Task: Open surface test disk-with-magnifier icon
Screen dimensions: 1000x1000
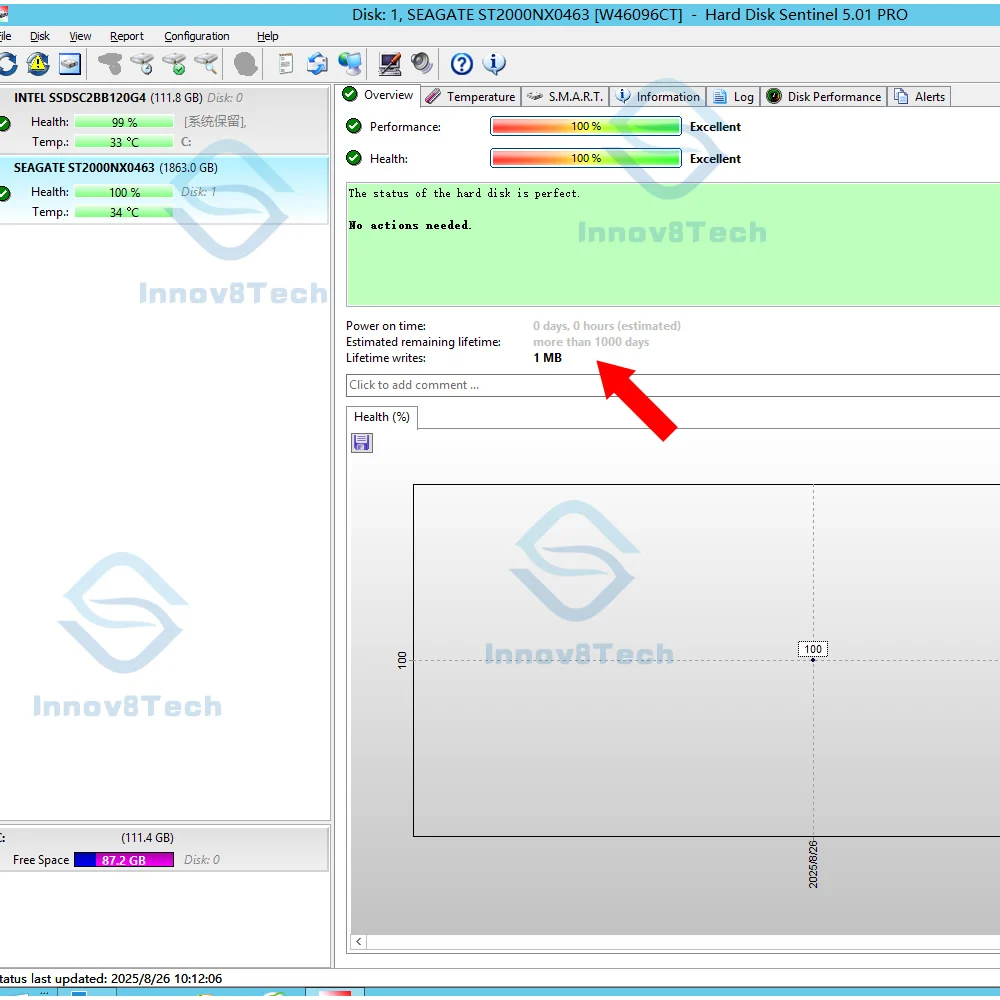Action: click(x=206, y=64)
